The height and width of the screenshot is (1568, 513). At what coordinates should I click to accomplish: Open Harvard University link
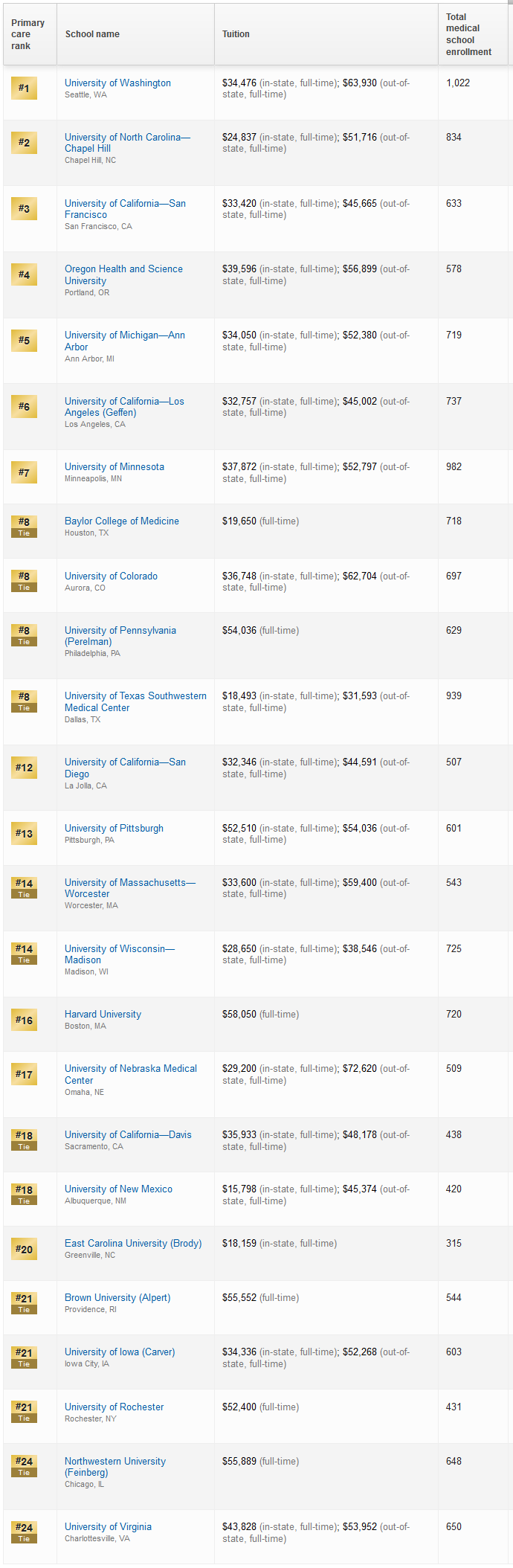pyautogui.click(x=103, y=1015)
